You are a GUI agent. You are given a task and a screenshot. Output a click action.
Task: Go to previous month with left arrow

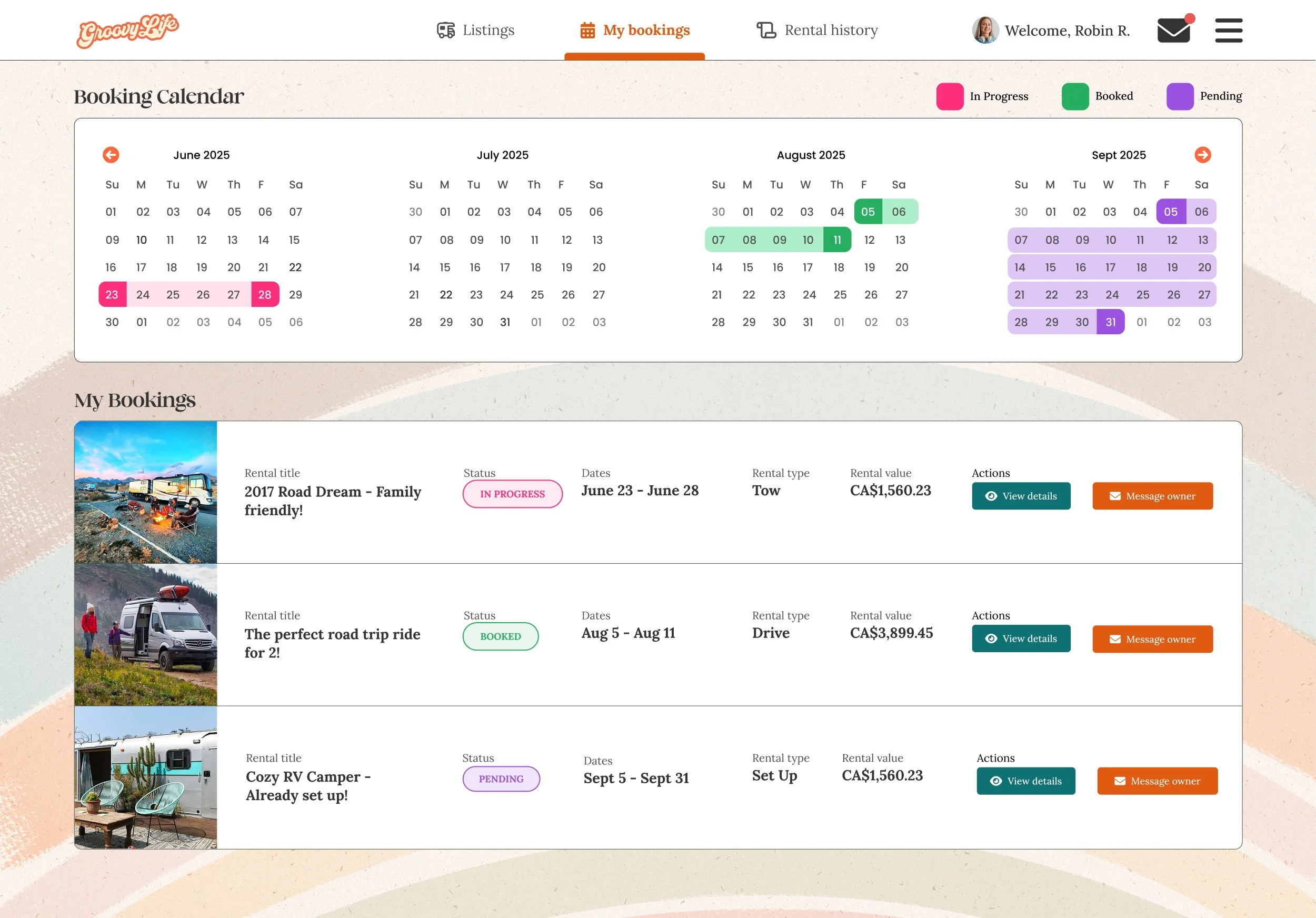(111, 155)
